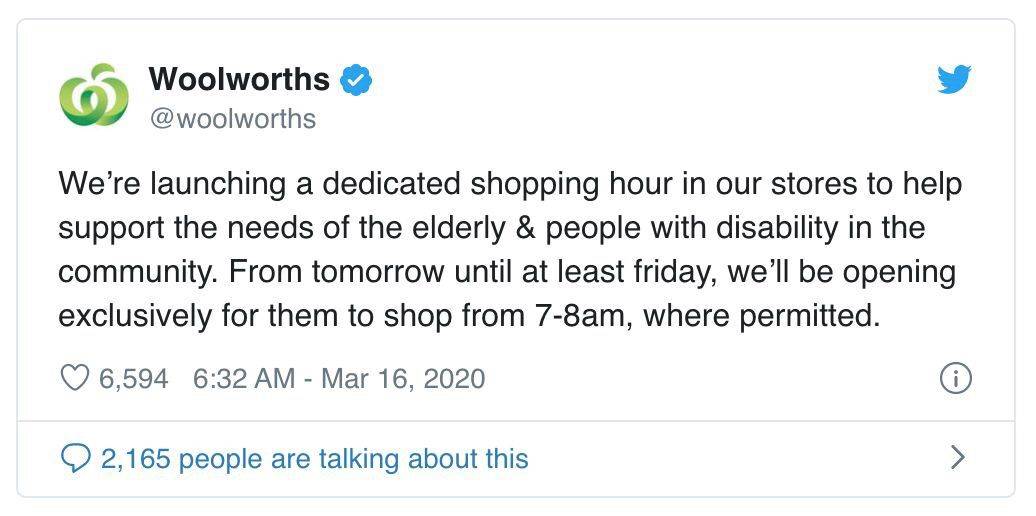The height and width of the screenshot is (516, 1036).
Task: Click the 6,594 likes count
Action: pos(134,379)
